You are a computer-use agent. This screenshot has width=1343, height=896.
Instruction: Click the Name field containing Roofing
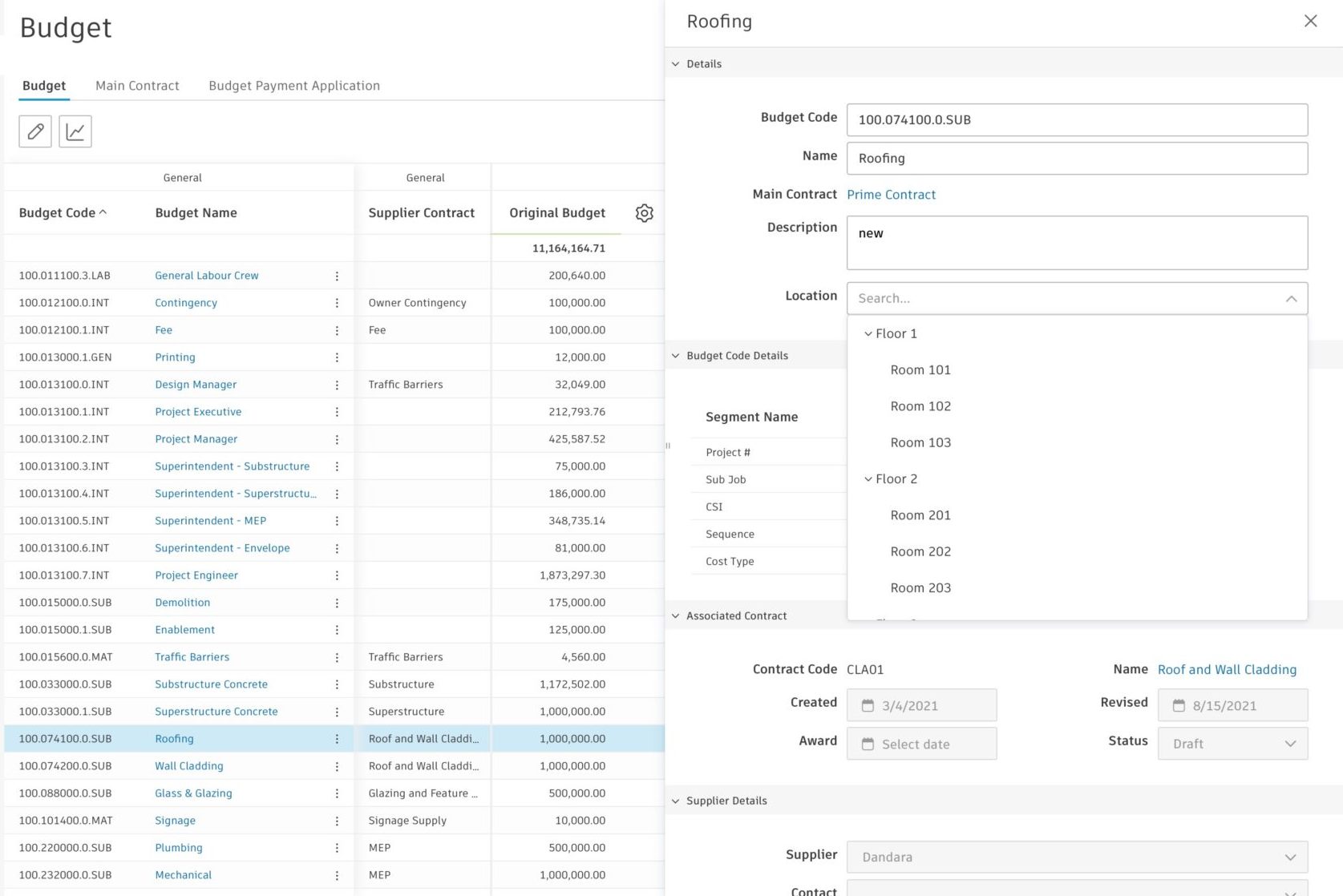pyautogui.click(x=1078, y=158)
